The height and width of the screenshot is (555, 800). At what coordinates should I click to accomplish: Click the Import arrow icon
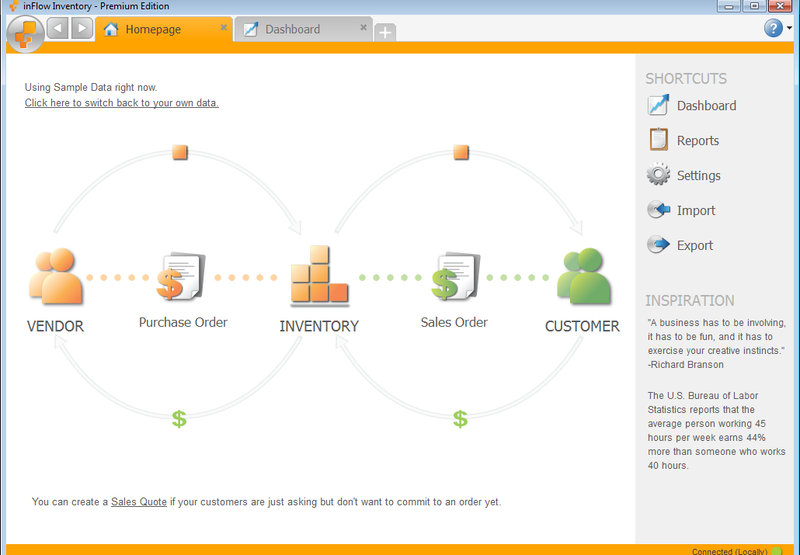(x=658, y=210)
